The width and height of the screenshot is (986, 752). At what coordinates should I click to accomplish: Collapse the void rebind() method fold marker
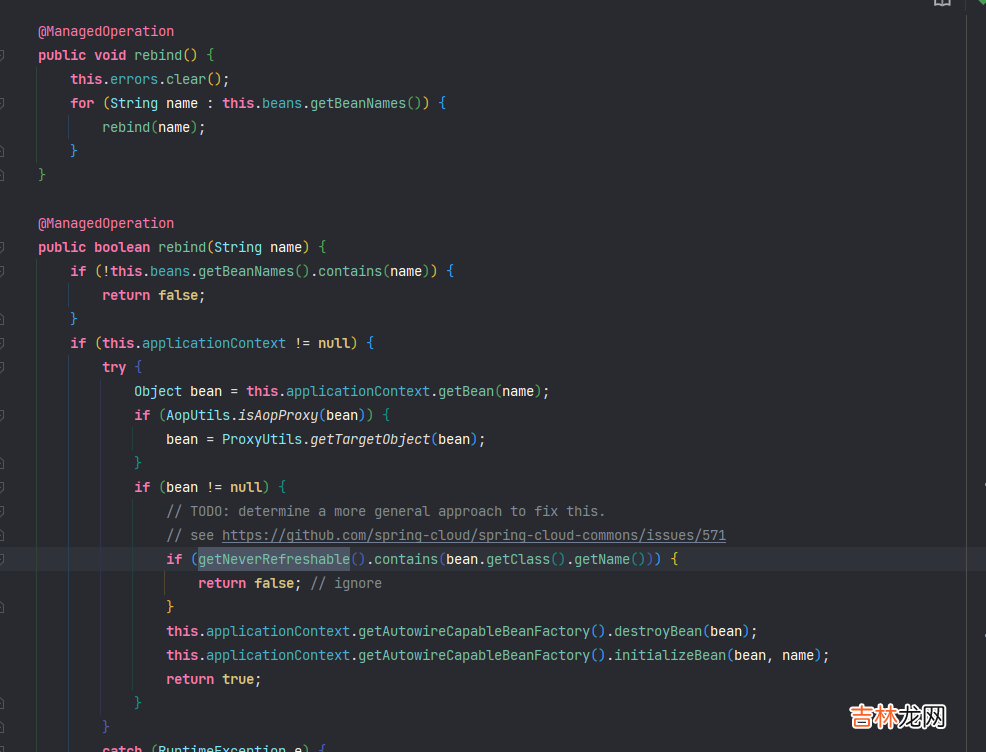coord(2,55)
